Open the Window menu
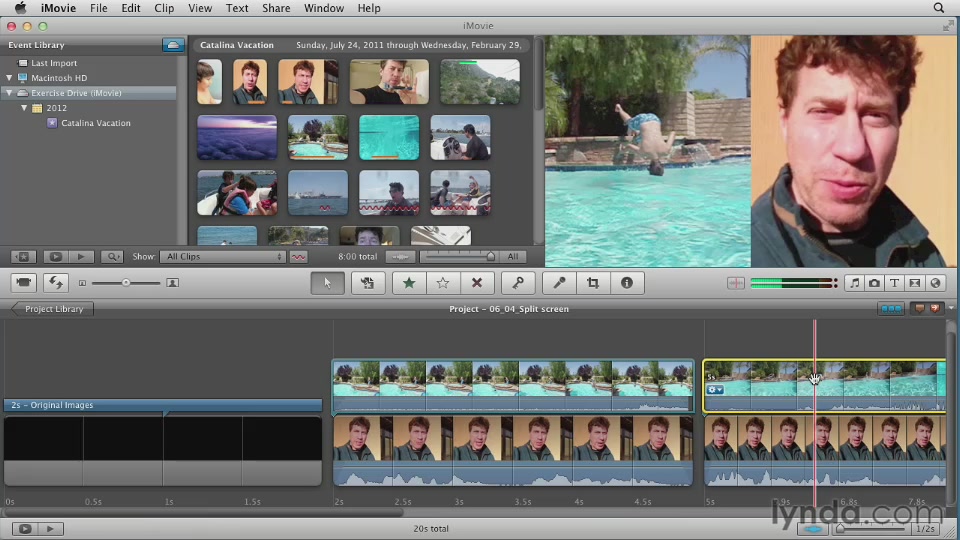Image resolution: width=960 pixels, height=540 pixels. tap(324, 8)
